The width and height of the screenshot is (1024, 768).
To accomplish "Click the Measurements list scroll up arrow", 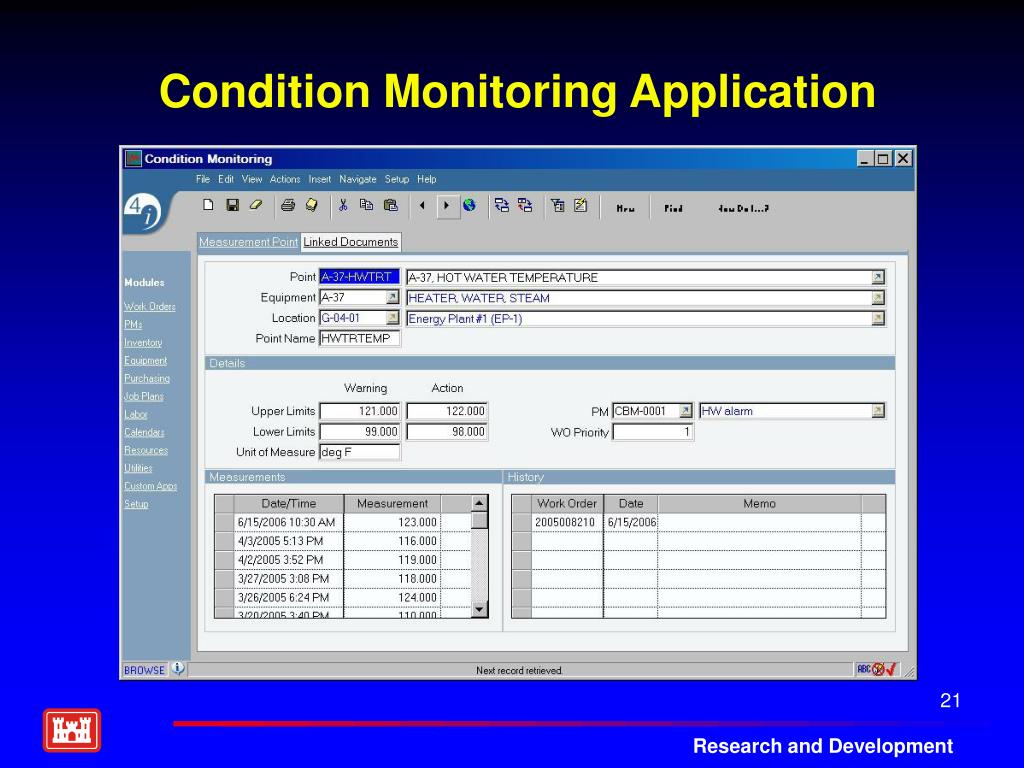I will coord(479,504).
